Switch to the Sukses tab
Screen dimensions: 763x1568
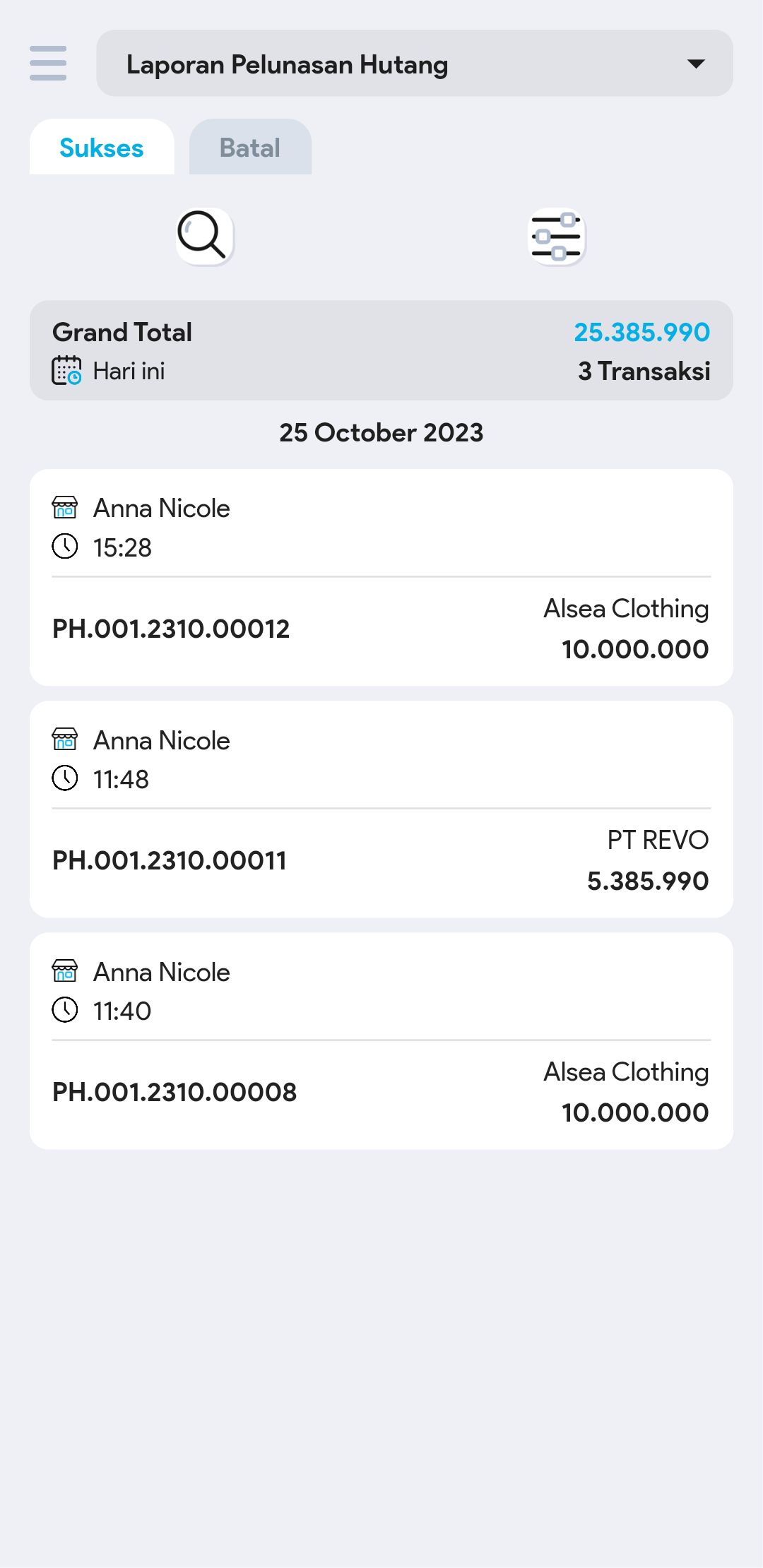pos(102,148)
